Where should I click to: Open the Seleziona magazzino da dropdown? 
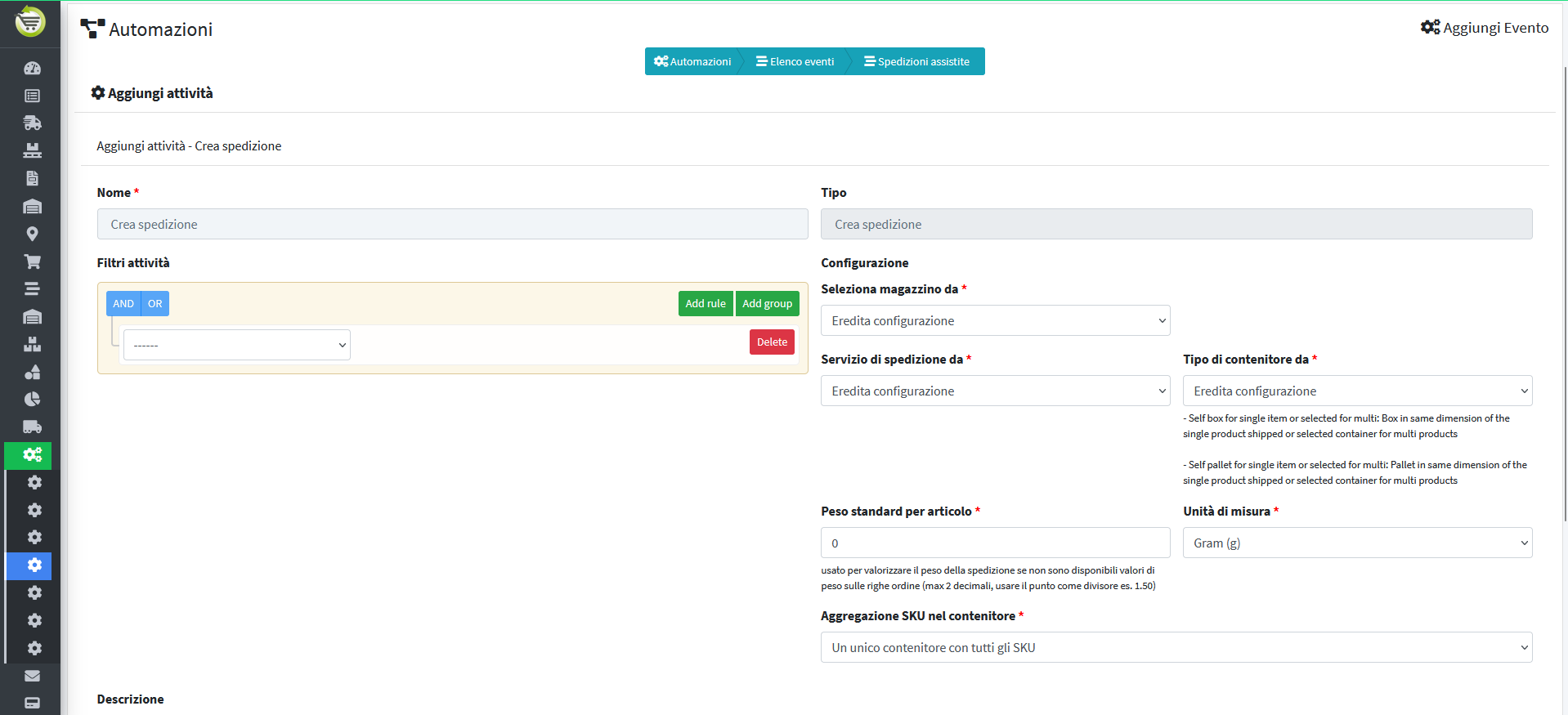coord(995,321)
